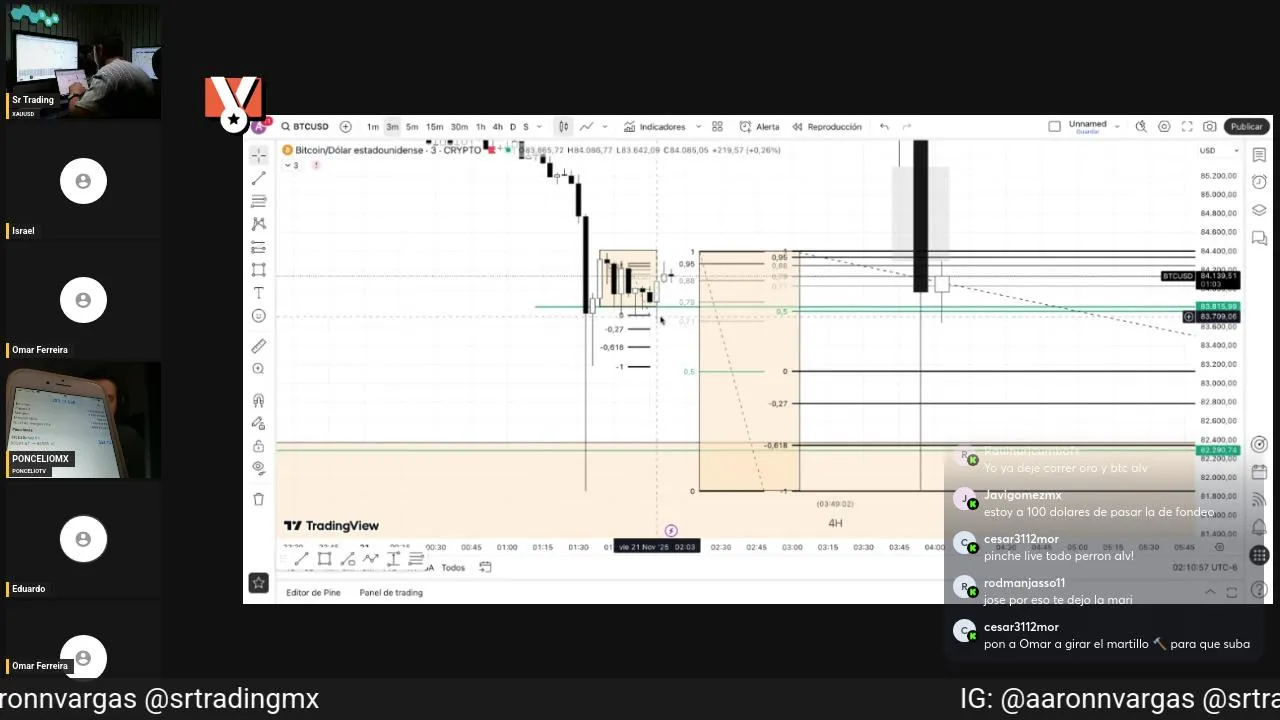Open the object tree layers icon
This screenshot has height=720, width=1280.
tap(1259, 210)
